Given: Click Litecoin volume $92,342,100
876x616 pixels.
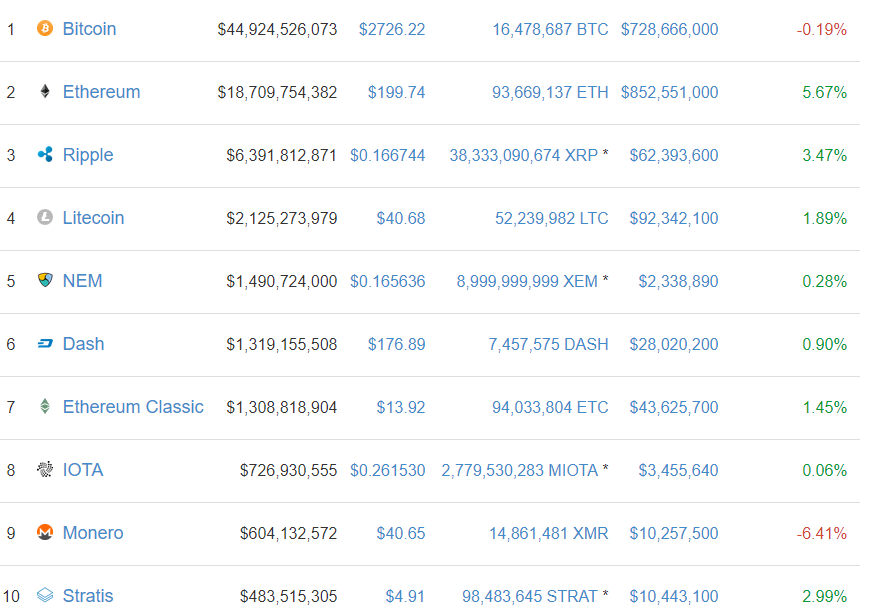Looking at the screenshot, I should click(x=674, y=218).
